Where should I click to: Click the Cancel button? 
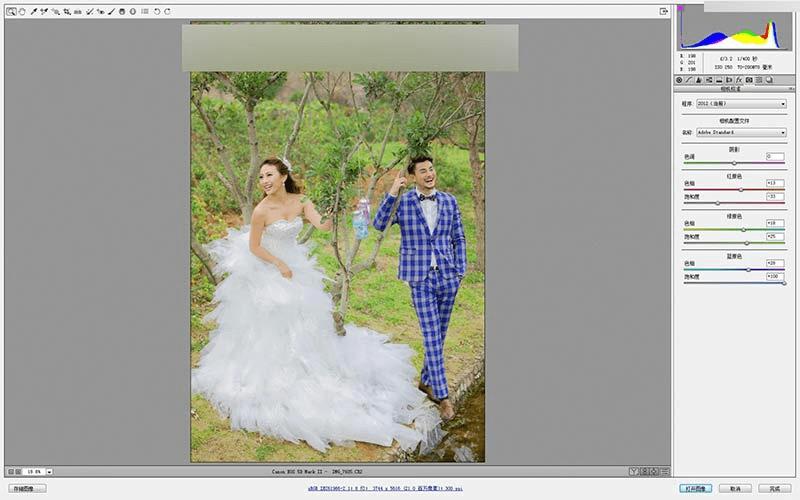[x=735, y=489]
